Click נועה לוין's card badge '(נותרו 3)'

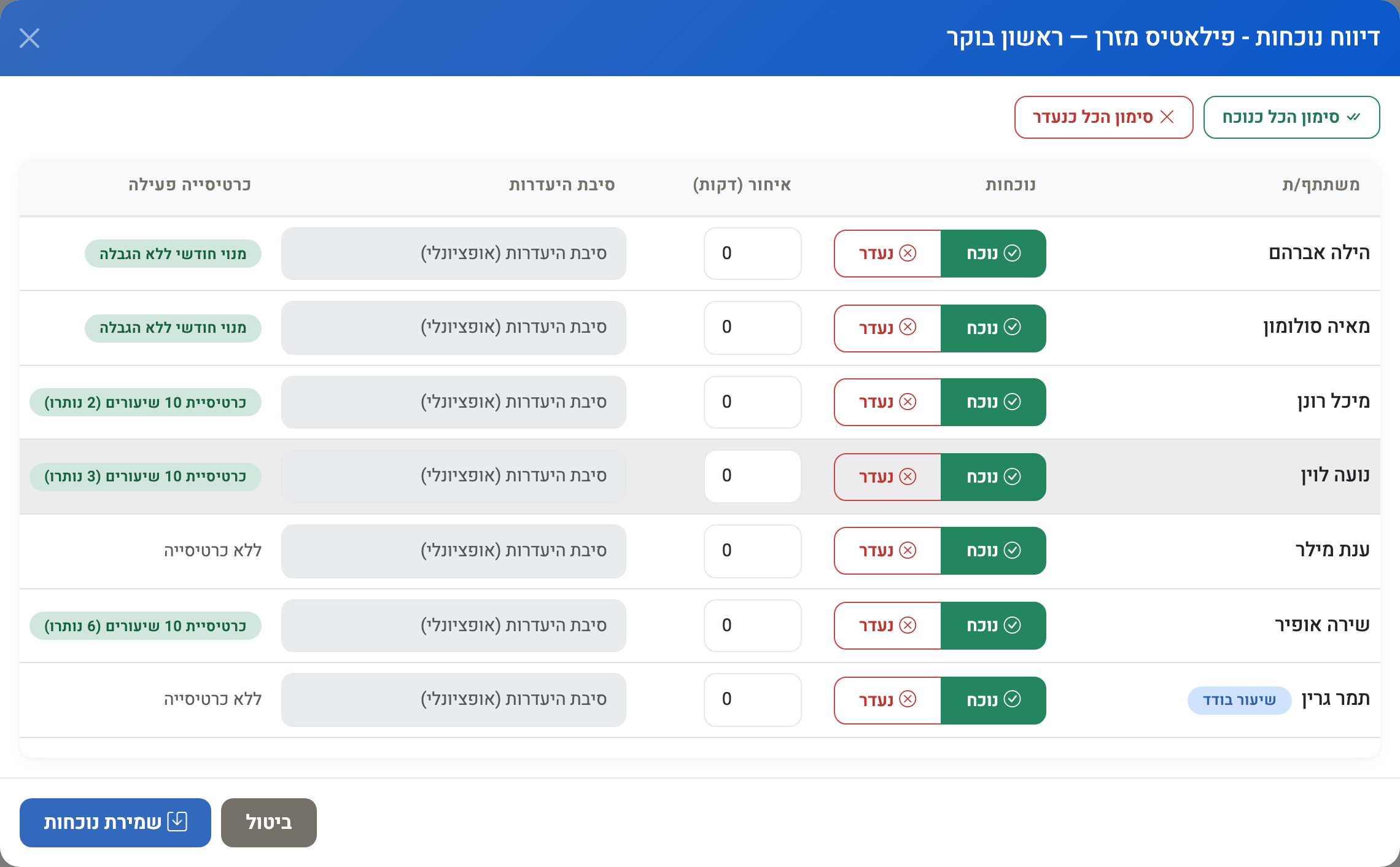click(146, 477)
